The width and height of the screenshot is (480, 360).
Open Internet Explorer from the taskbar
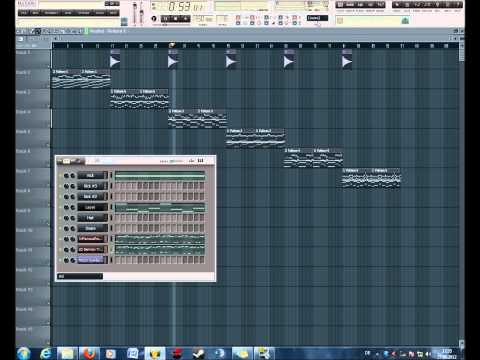pos(46,353)
